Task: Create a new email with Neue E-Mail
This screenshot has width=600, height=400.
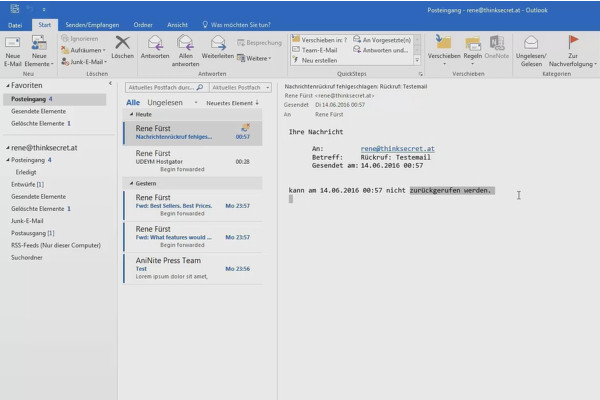Action: click(13, 51)
